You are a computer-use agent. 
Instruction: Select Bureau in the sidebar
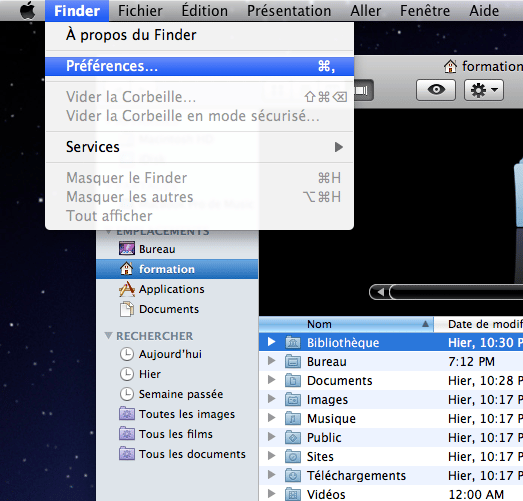click(x=177, y=249)
